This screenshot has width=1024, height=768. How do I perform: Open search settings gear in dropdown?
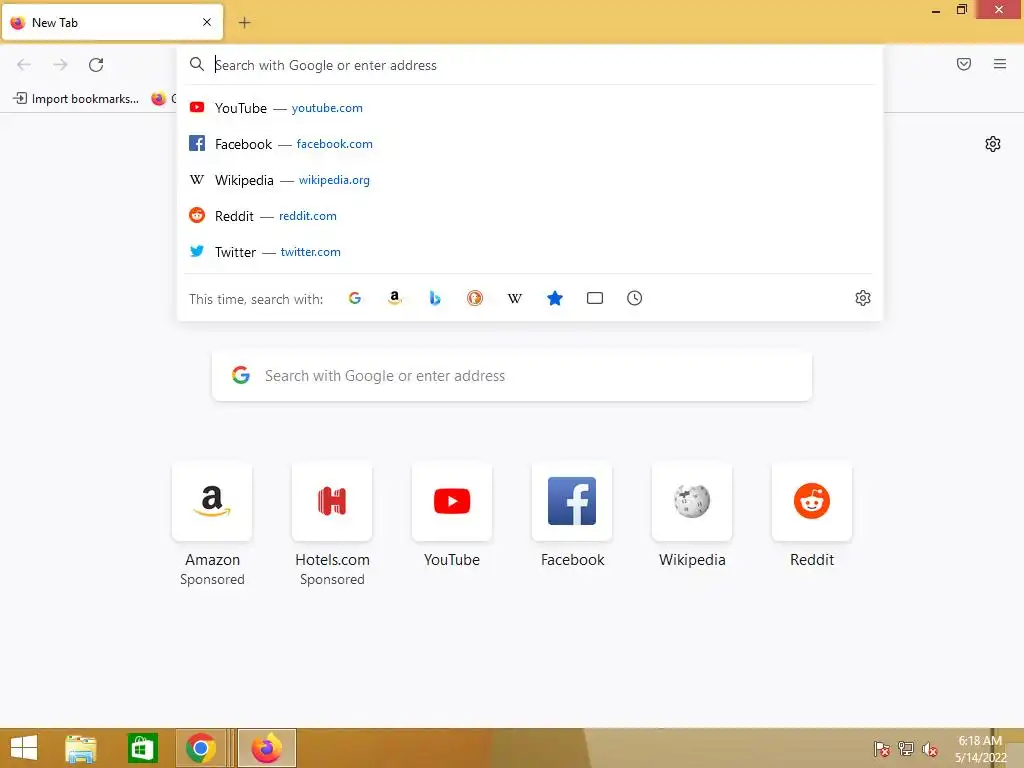tap(863, 298)
